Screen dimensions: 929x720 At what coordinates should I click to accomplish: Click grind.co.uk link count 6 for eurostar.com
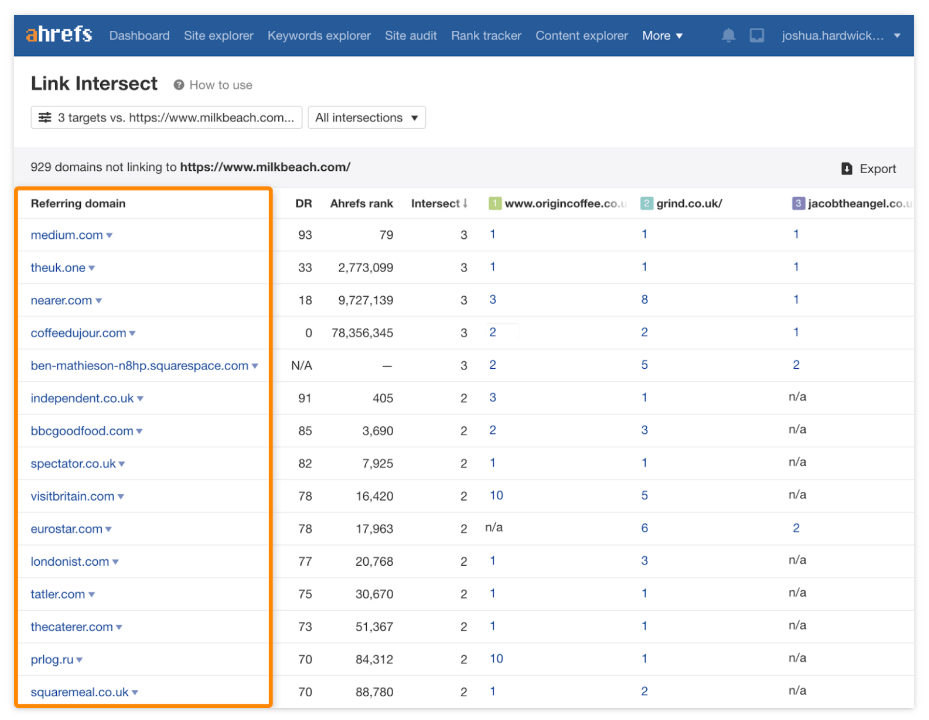click(x=644, y=527)
